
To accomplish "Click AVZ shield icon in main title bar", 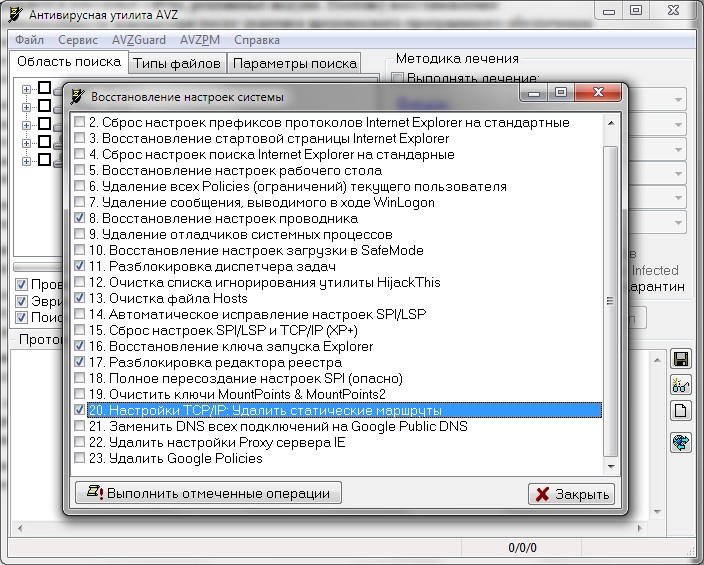I will pyautogui.click(x=16, y=14).
